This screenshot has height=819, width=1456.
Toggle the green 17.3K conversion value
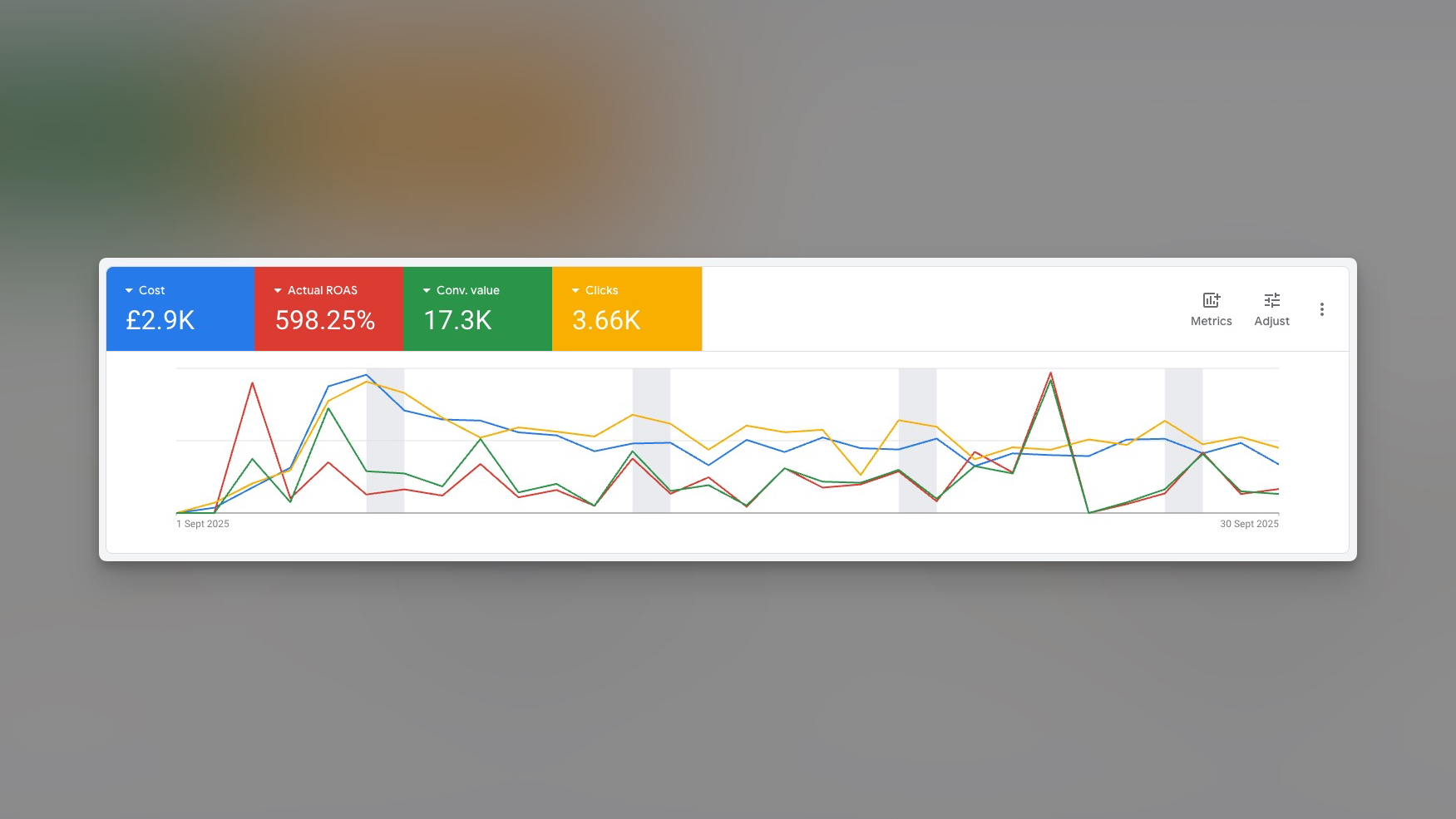(x=457, y=320)
